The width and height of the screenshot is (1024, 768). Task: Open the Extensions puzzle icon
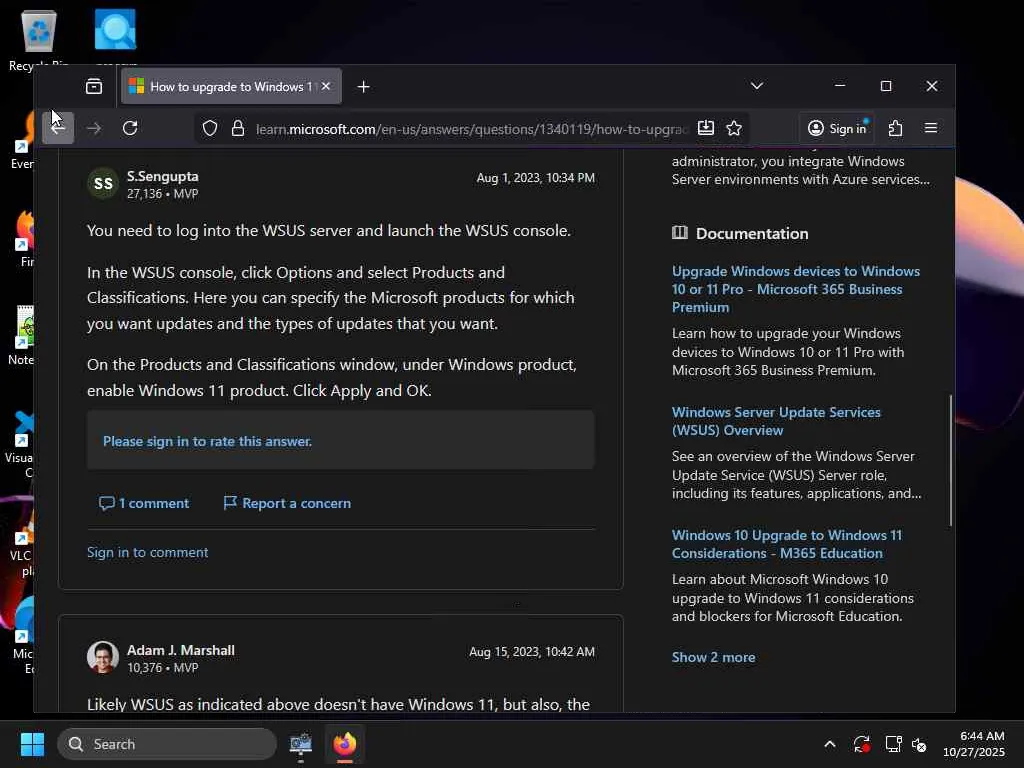click(895, 128)
